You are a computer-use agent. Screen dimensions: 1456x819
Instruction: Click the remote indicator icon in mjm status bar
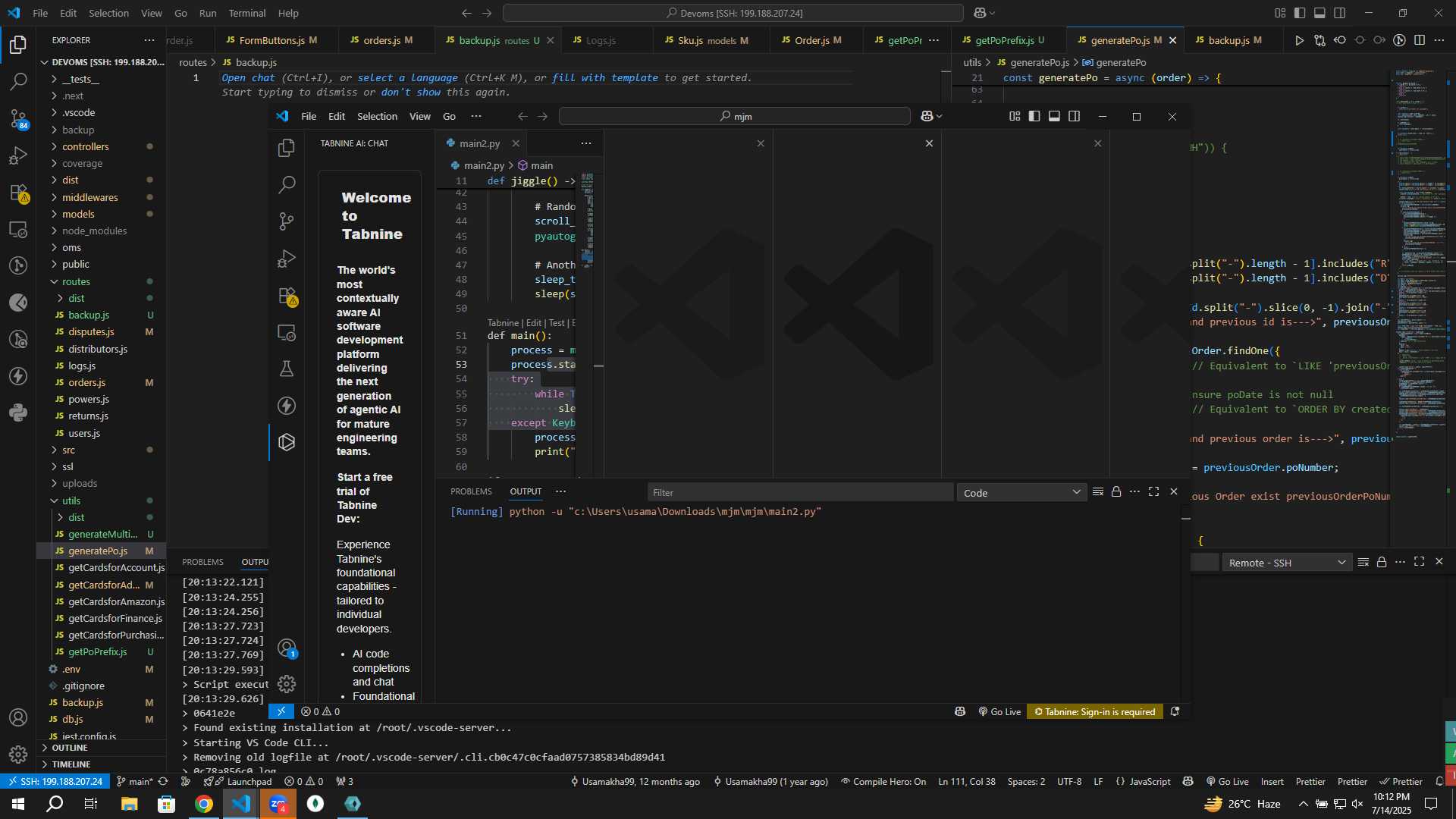[x=281, y=711]
